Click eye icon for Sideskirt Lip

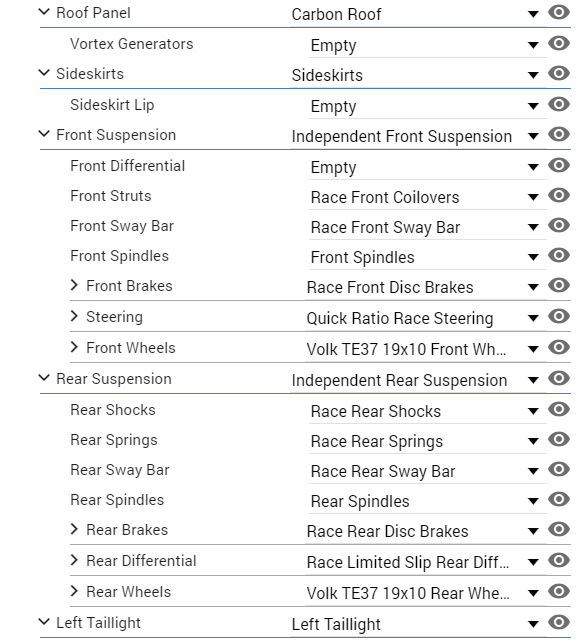[559, 104]
